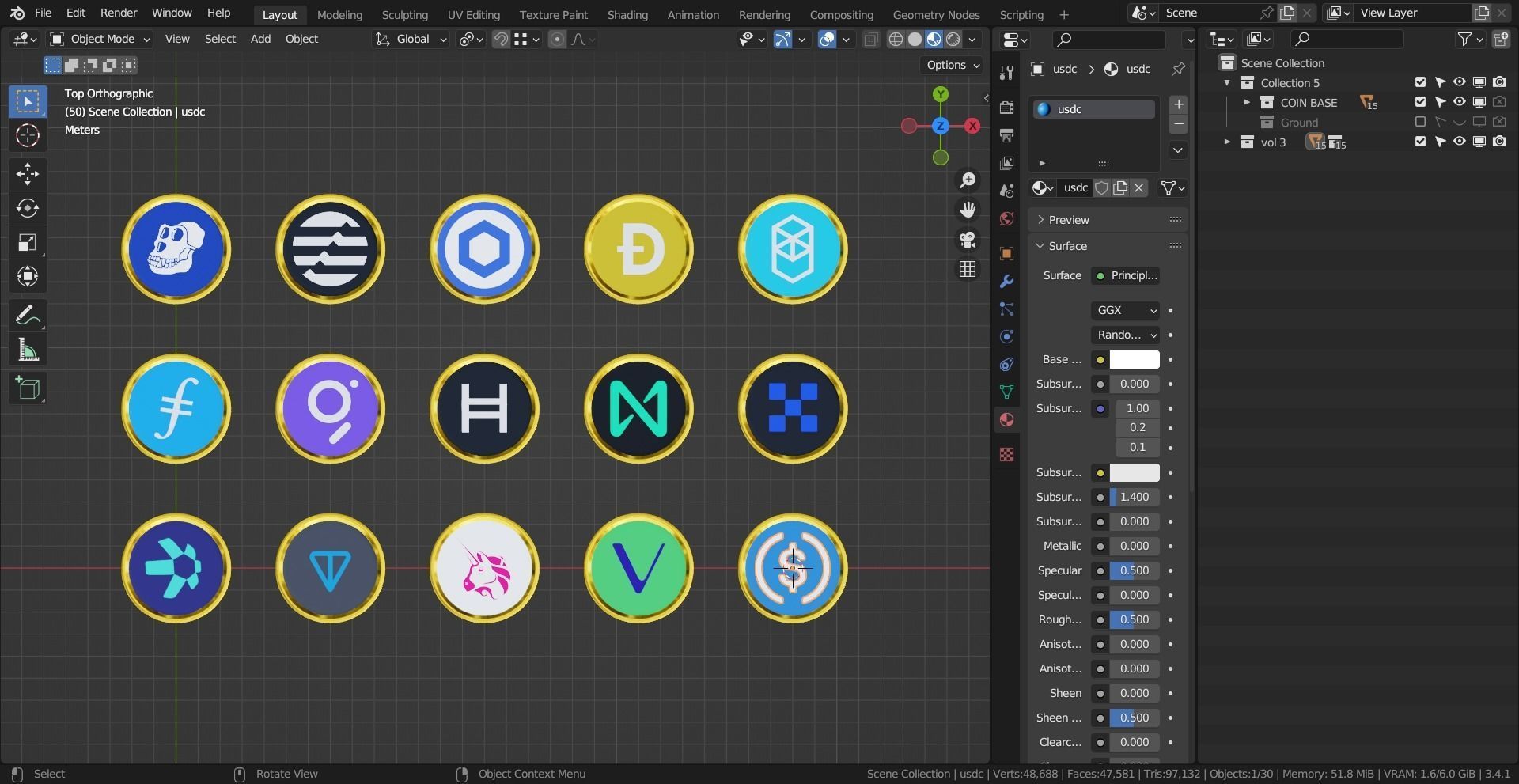Toggle X-ray display
Image resolution: width=1519 pixels, height=784 pixels.
pos(870,39)
